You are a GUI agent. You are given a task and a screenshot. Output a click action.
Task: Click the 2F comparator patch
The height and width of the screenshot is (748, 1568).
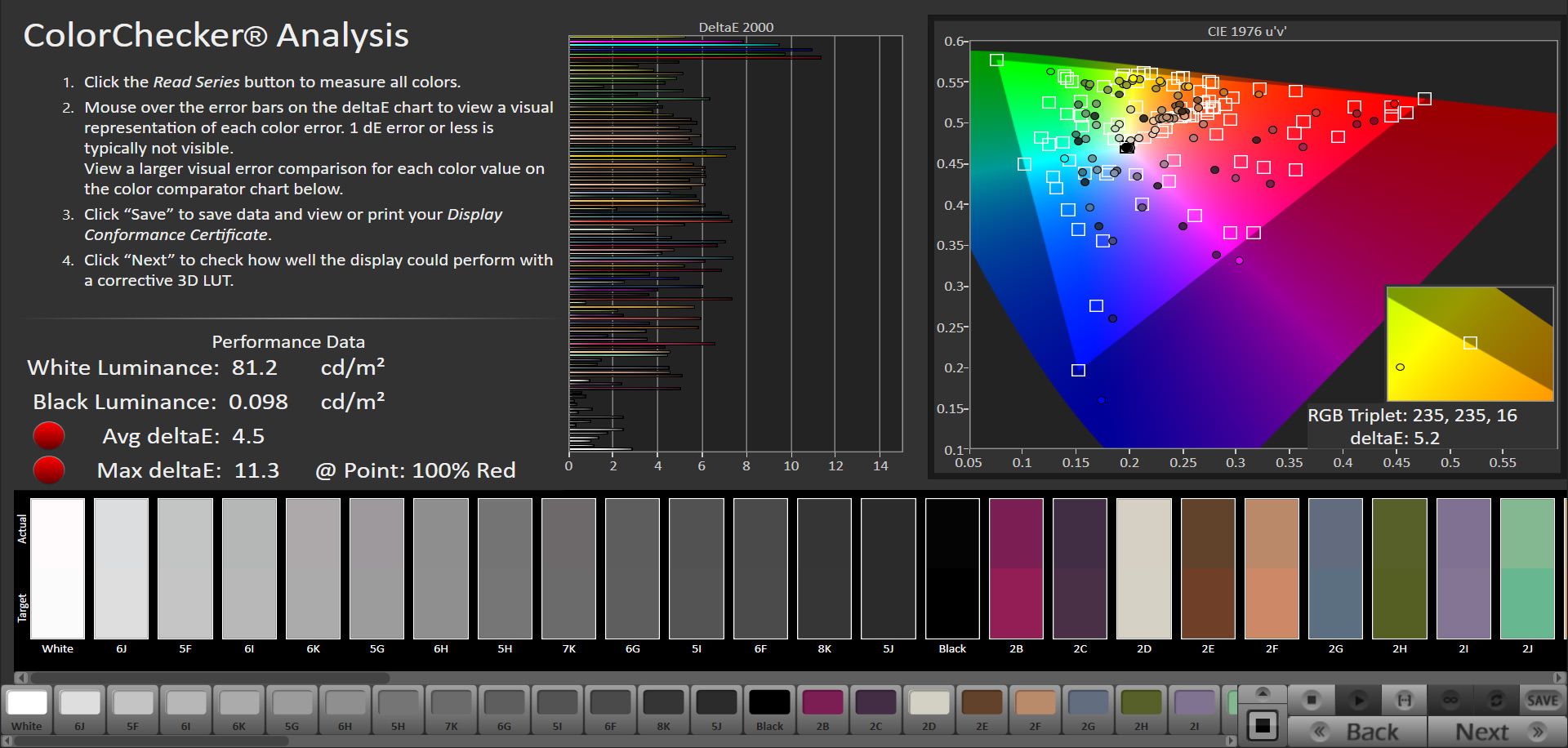(1272, 568)
